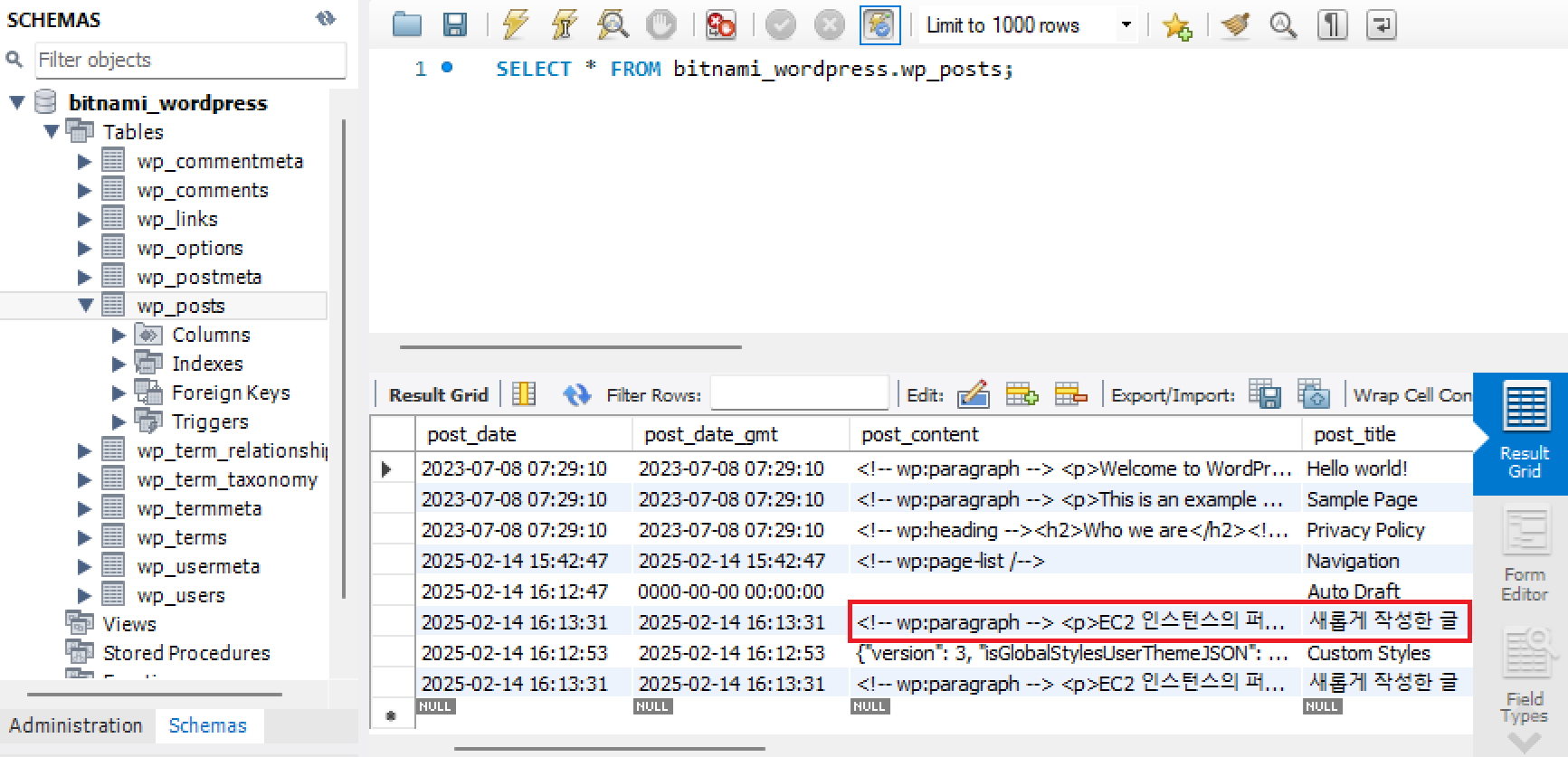Viewport: 1568px width, 757px height.
Task: Rollback transaction X icon
Action: (x=829, y=24)
